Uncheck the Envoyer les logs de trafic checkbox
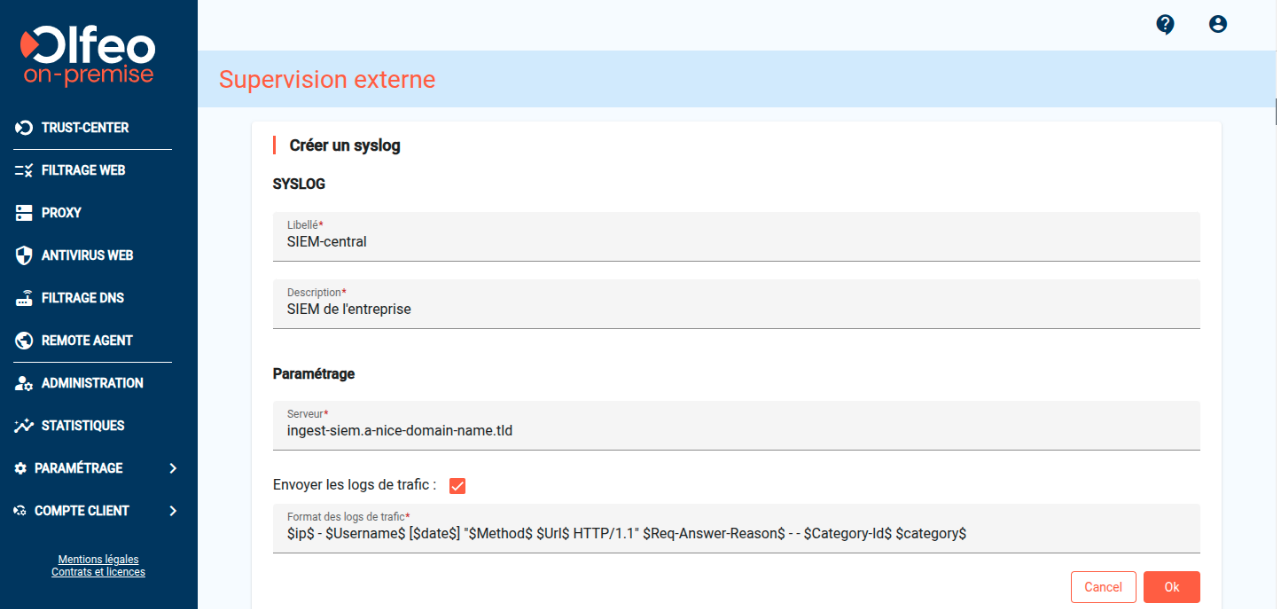This screenshot has width=1278, height=610. pyautogui.click(x=458, y=486)
